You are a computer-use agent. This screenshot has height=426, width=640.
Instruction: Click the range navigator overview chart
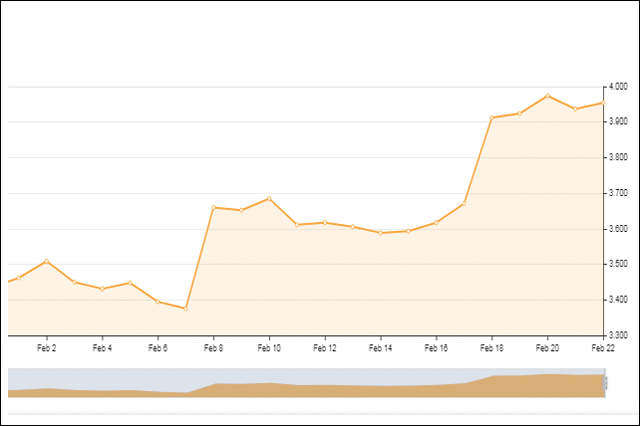point(306,383)
